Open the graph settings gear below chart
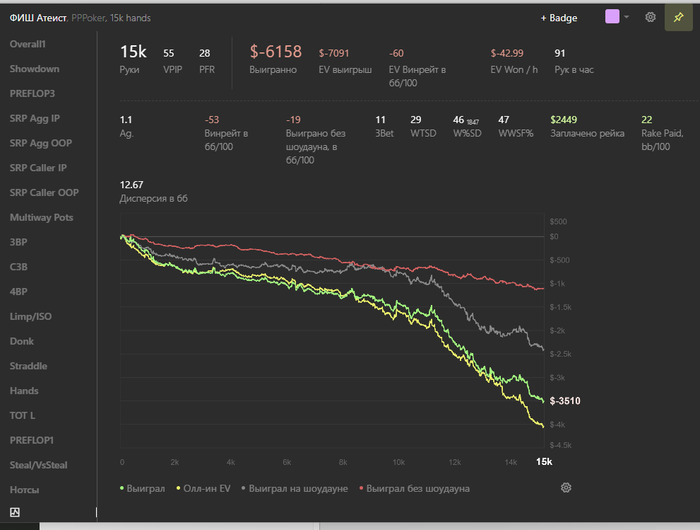 click(x=566, y=488)
